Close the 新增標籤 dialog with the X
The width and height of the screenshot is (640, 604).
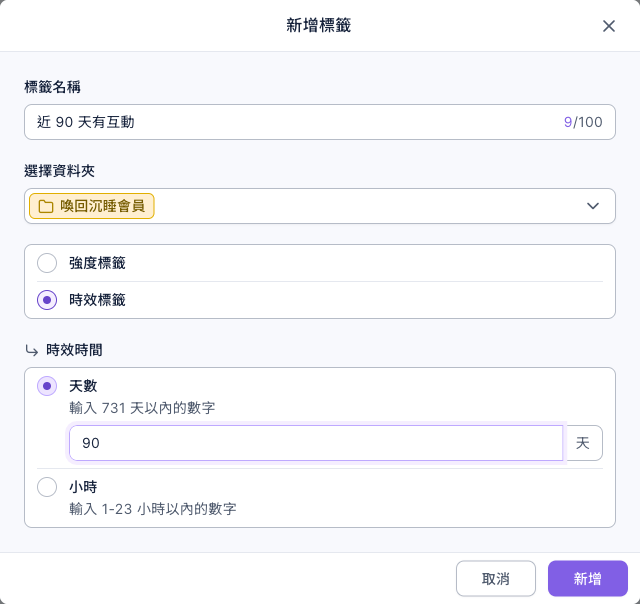[609, 26]
